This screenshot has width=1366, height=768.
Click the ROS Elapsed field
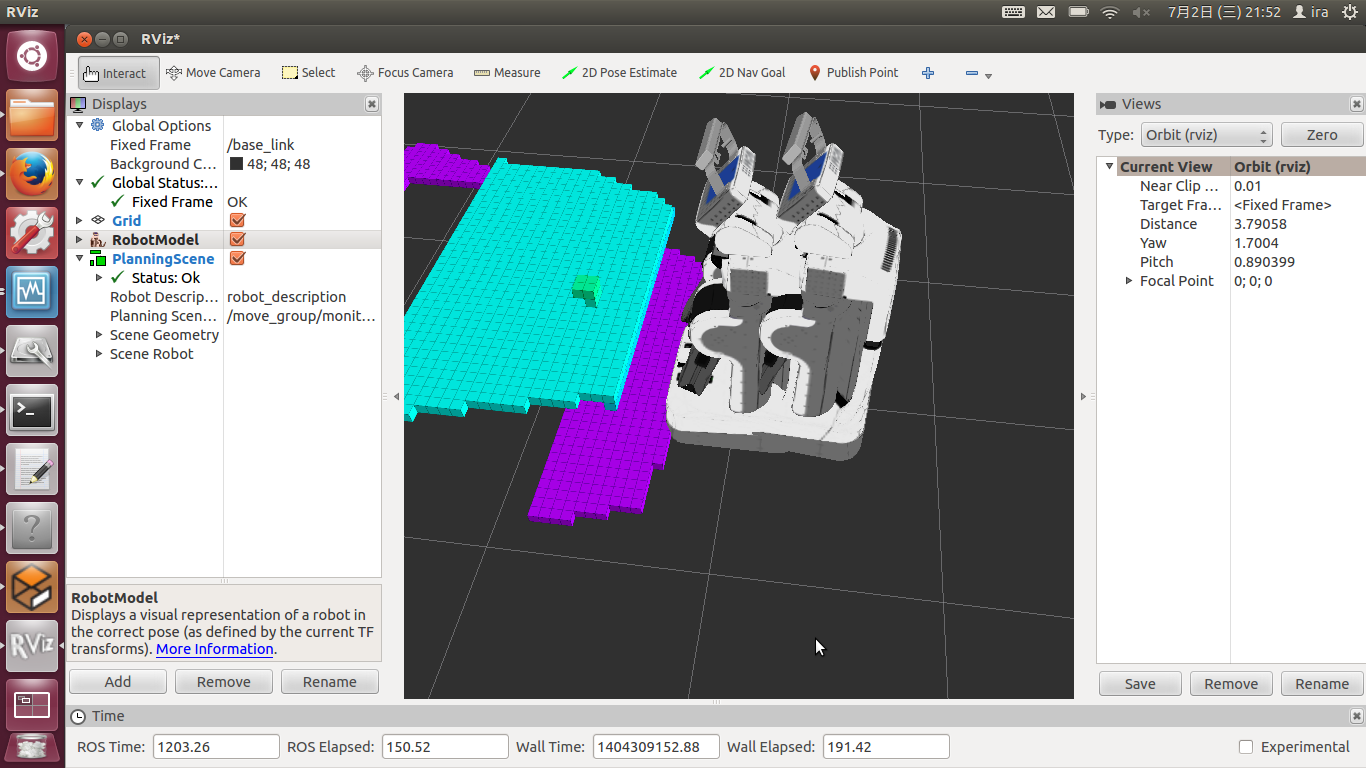445,747
